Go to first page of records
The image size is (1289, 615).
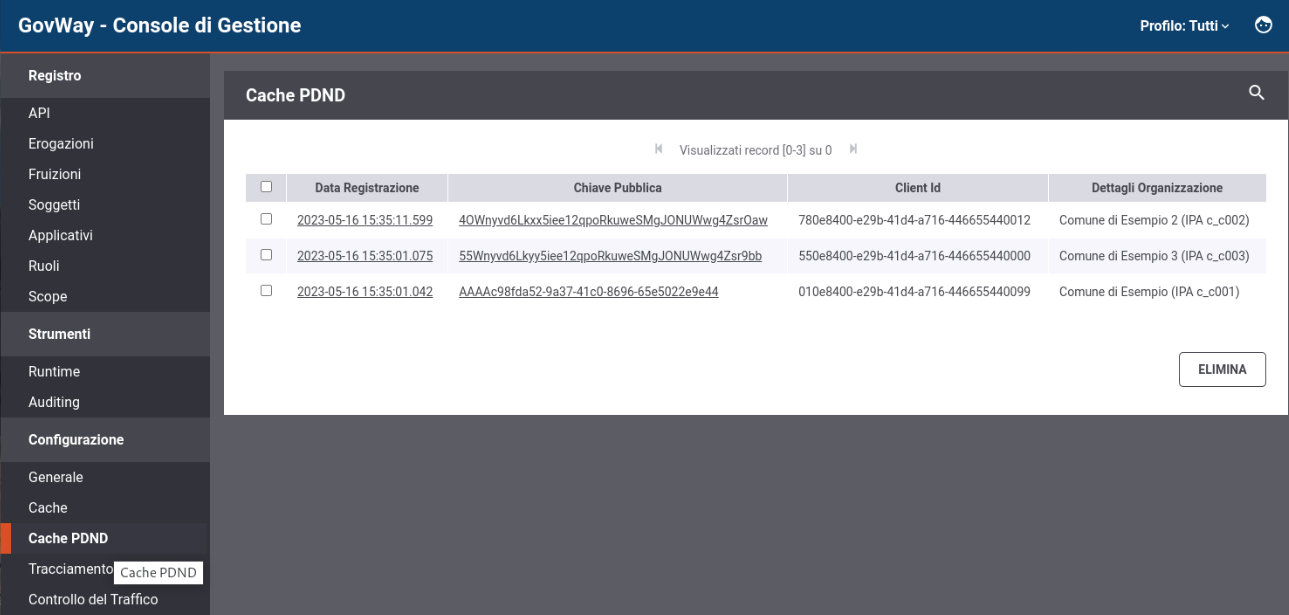tap(658, 149)
